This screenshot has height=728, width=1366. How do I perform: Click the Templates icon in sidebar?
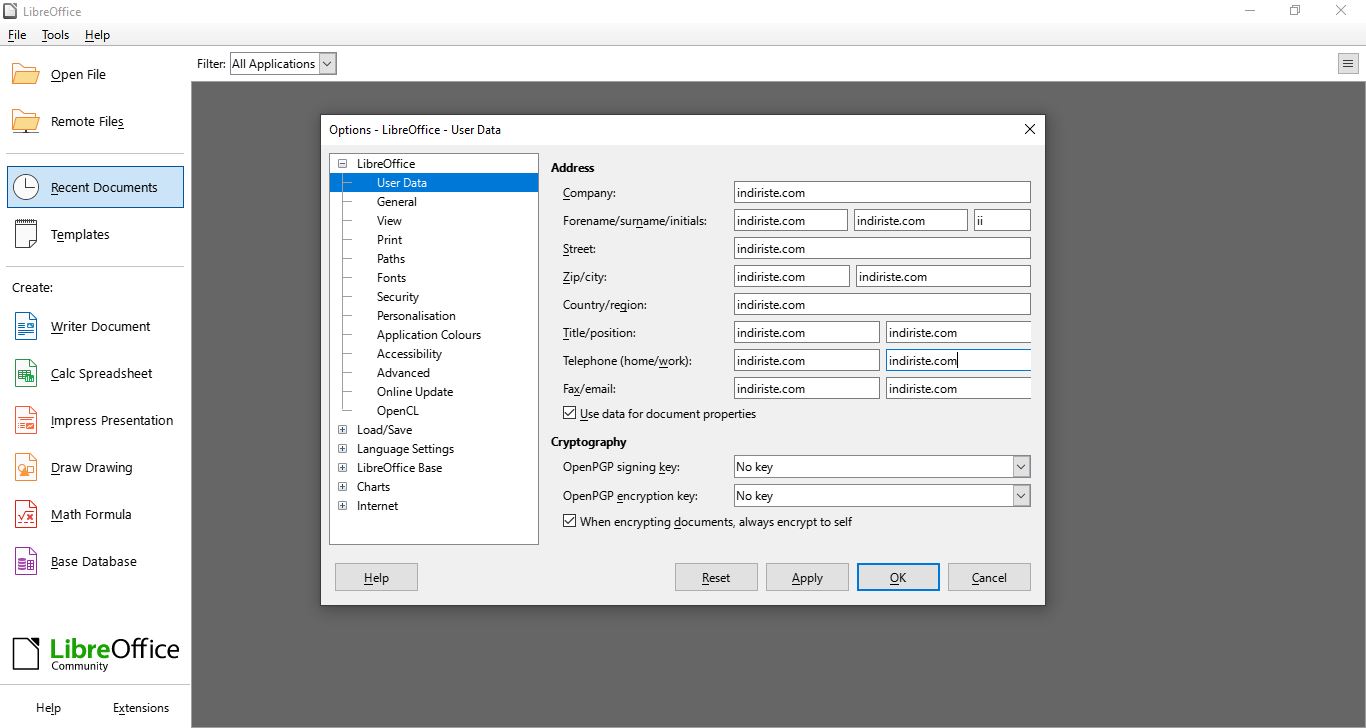point(26,234)
